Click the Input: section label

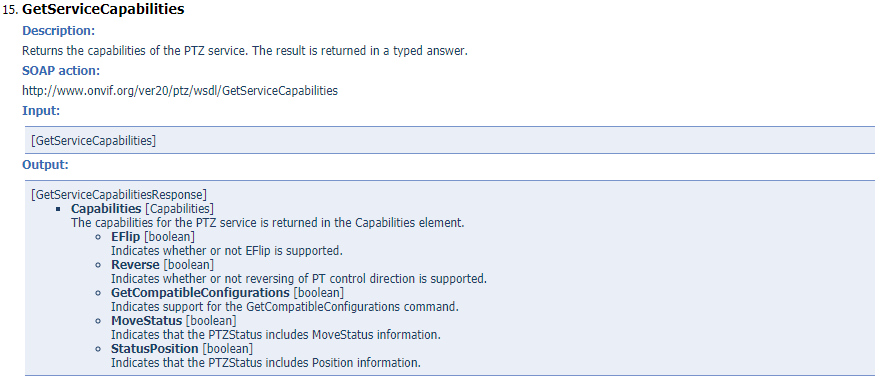(x=41, y=111)
